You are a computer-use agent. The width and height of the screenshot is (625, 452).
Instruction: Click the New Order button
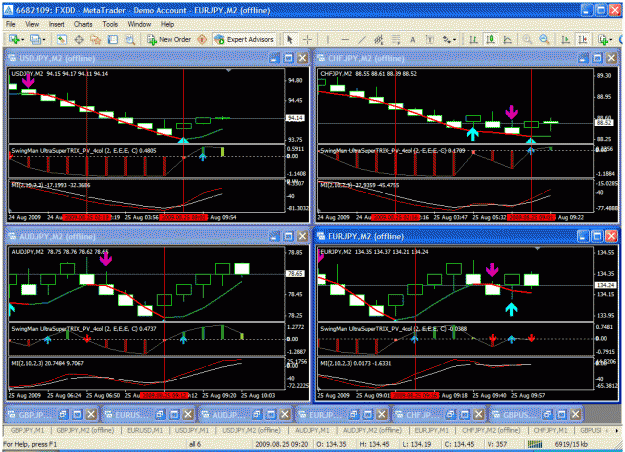(x=169, y=39)
